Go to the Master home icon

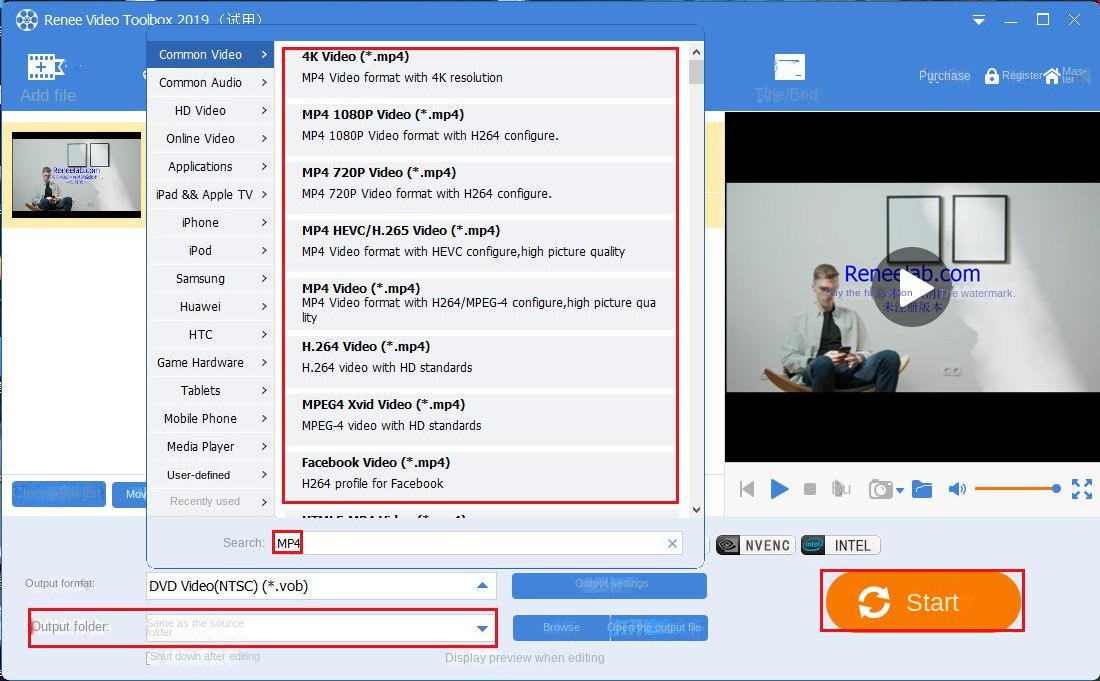coord(1052,76)
